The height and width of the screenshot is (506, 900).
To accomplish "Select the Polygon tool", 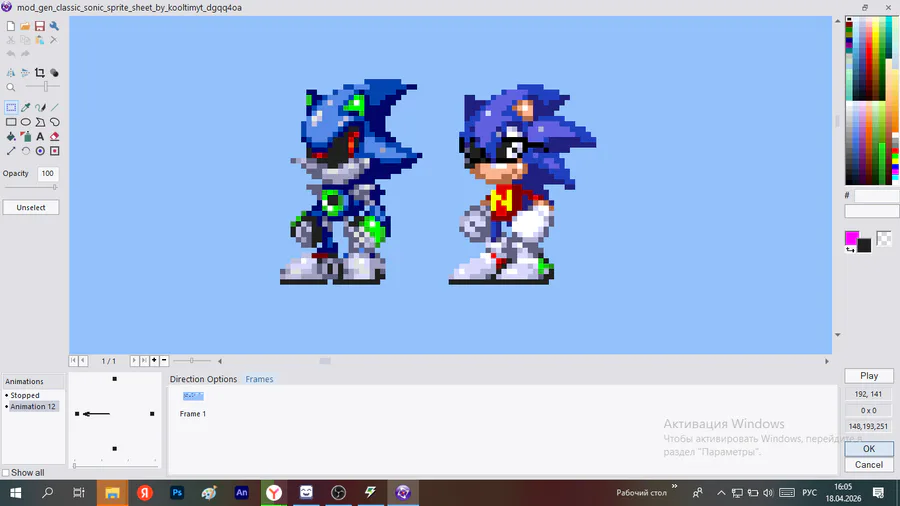I will 40,122.
